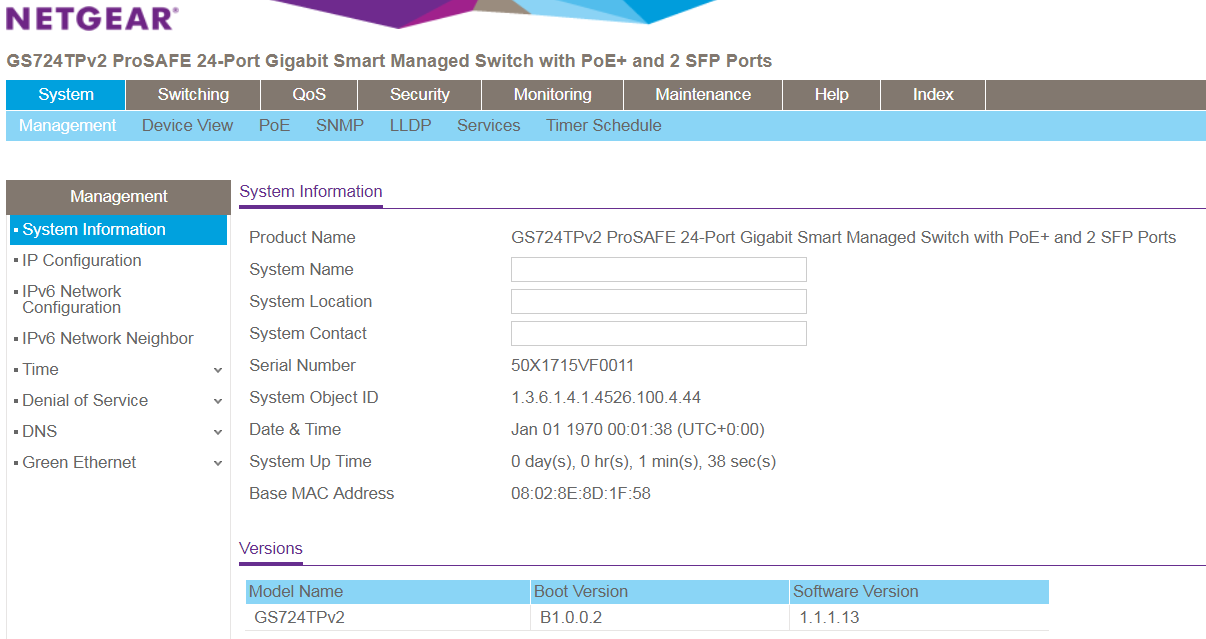Click the boot version cell B1.0.0.2

point(571,618)
